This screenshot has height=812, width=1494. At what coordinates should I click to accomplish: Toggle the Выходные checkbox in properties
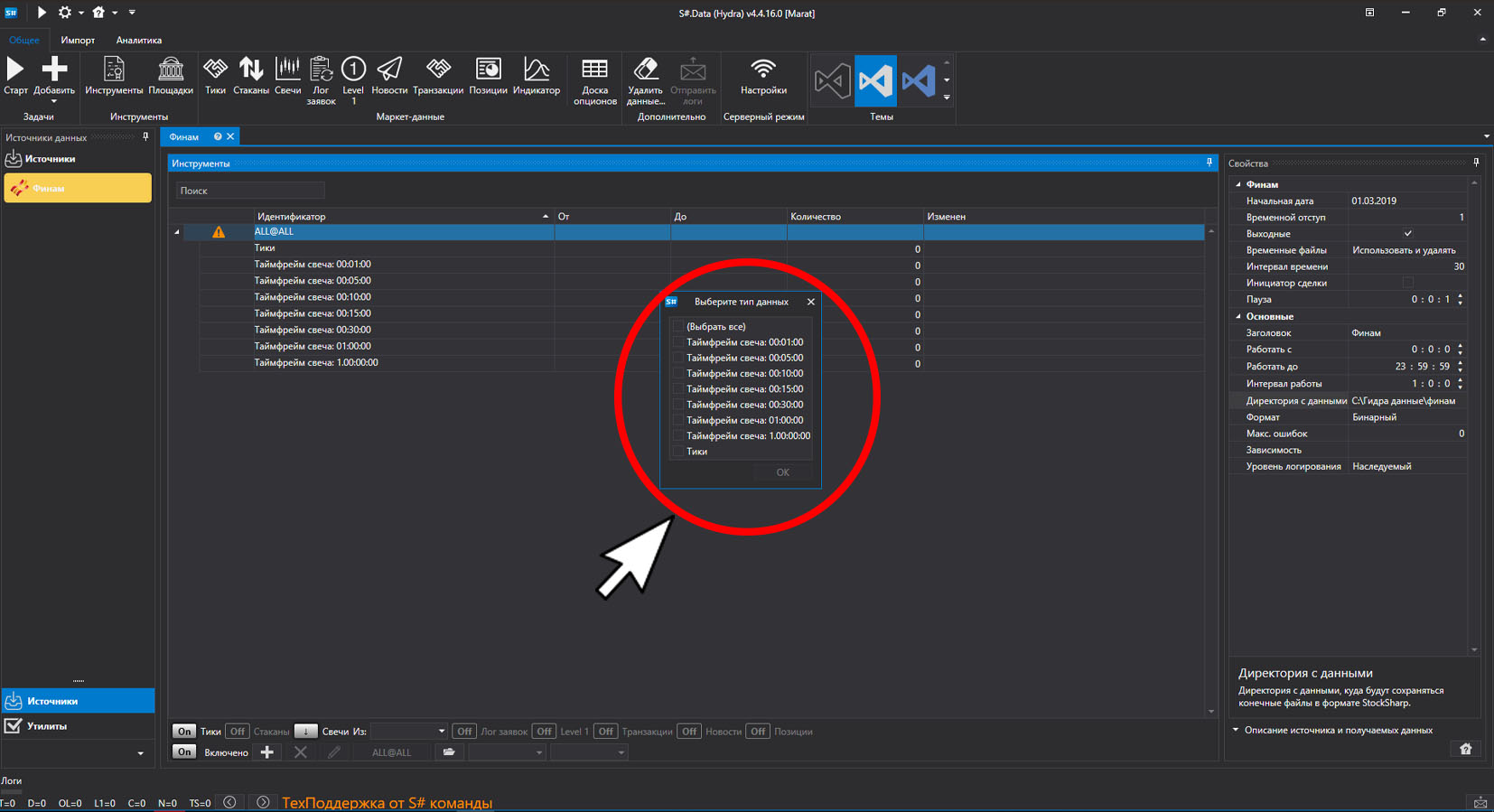click(1407, 234)
